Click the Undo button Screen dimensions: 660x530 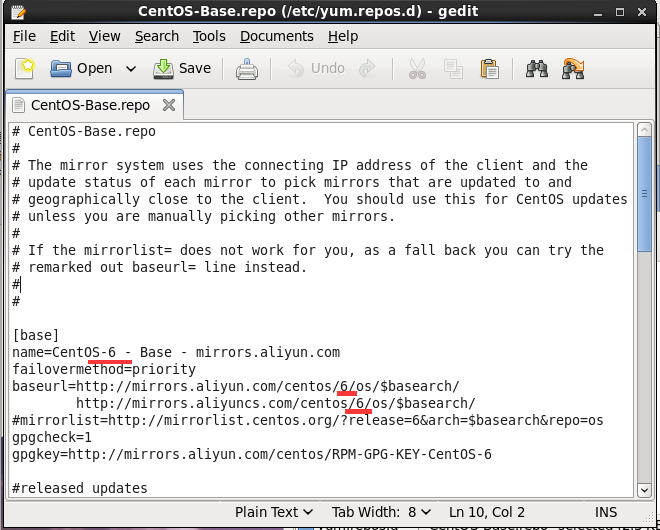tap(316, 69)
